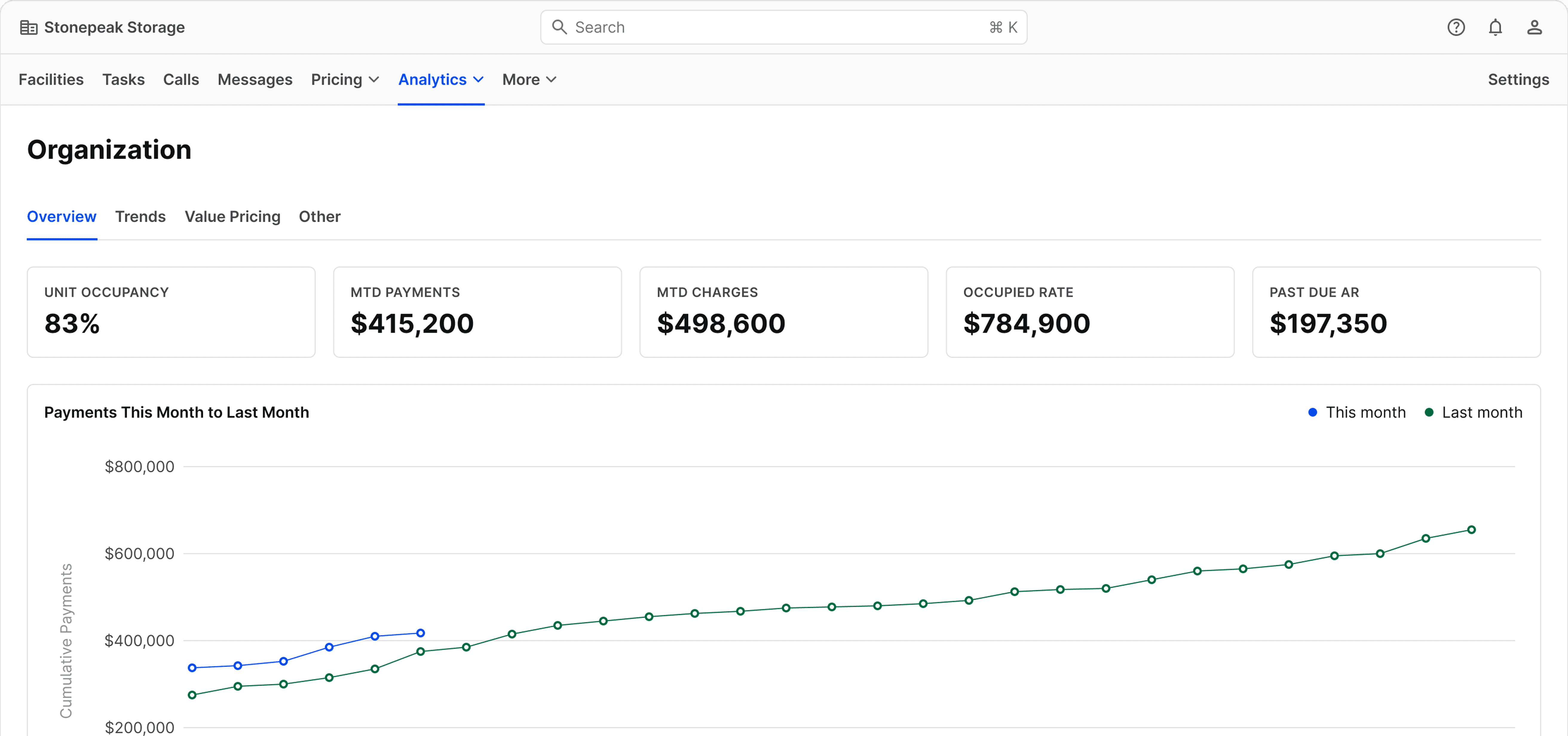Go to Settings

[x=1518, y=80]
